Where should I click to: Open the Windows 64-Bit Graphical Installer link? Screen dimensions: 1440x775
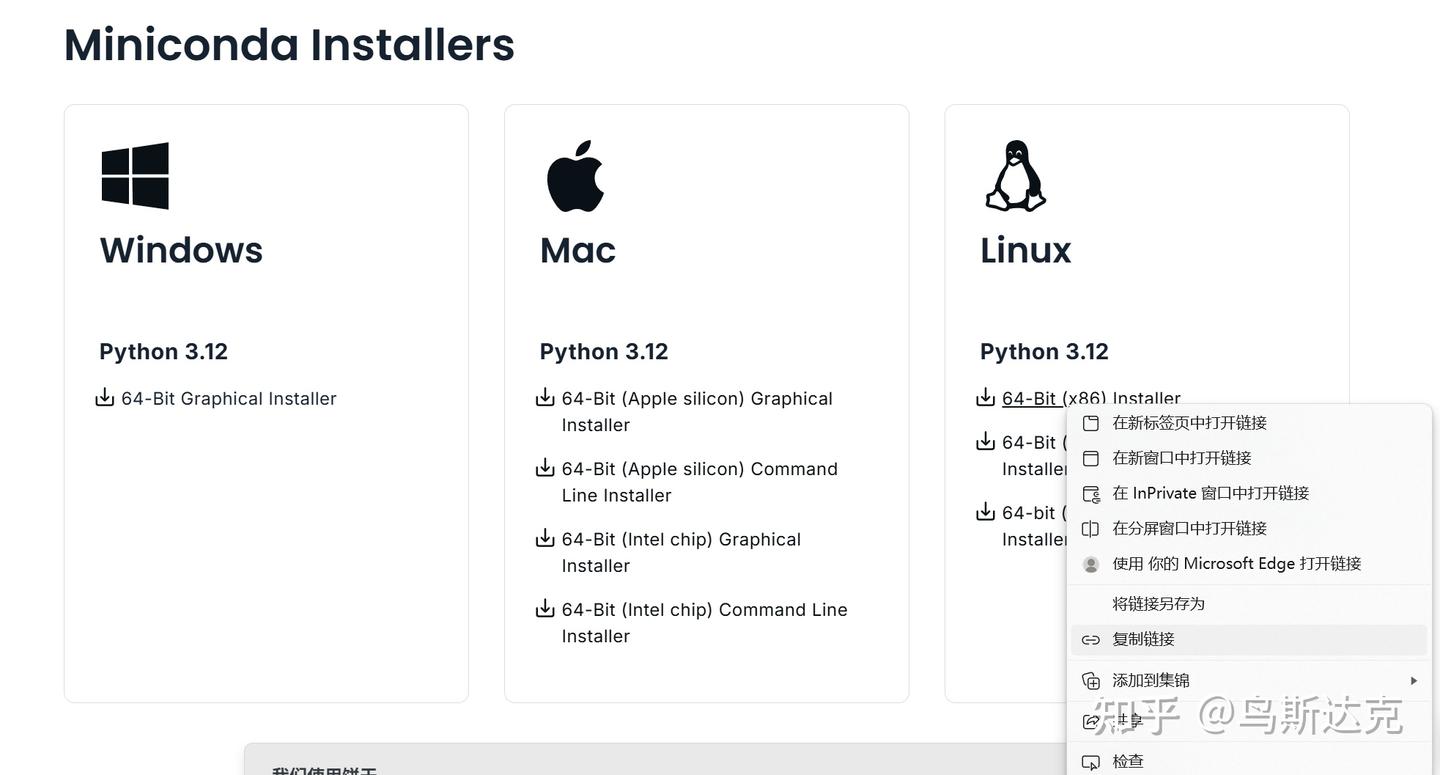click(229, 398)
